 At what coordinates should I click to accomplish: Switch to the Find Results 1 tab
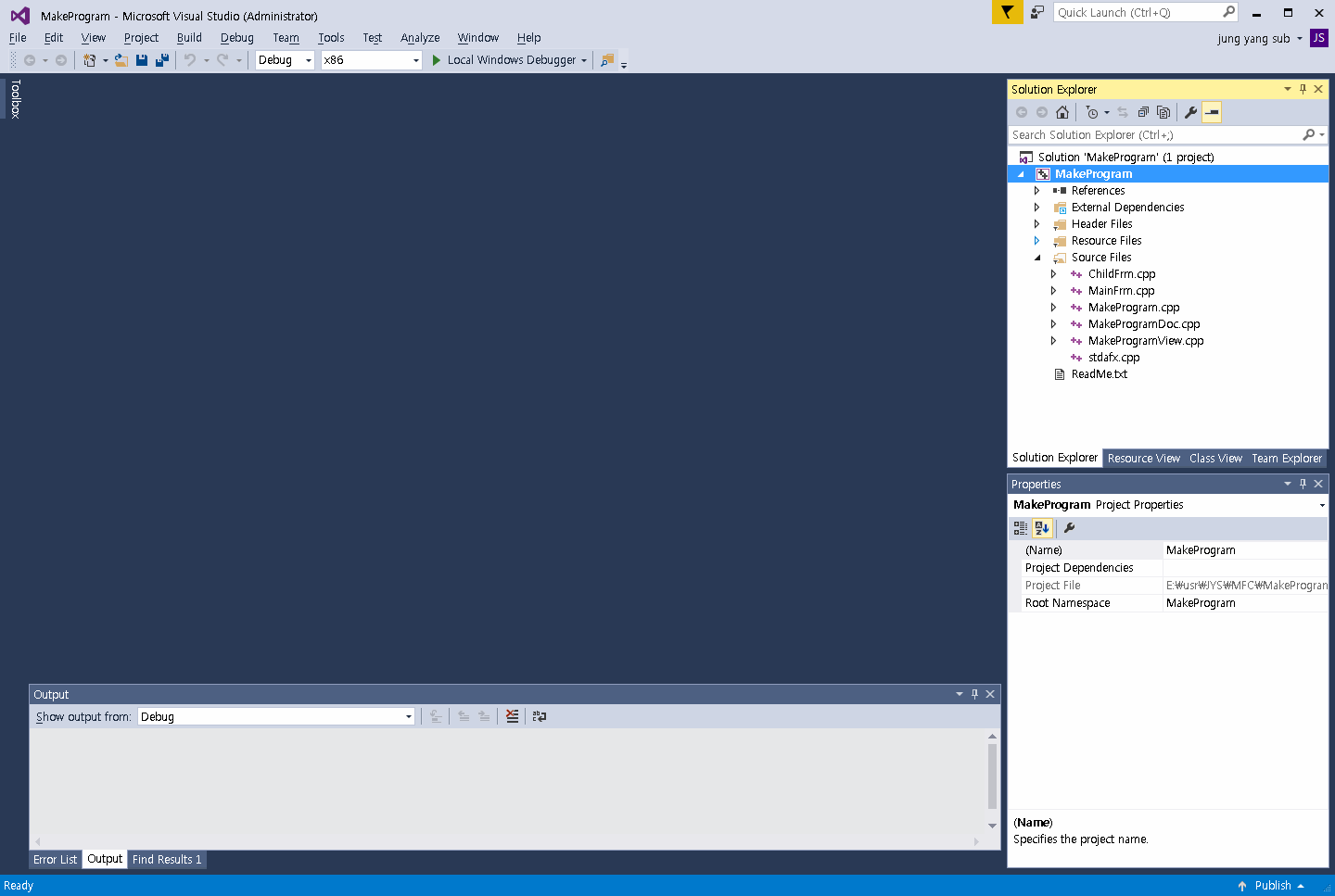click(x=167, y=860)
